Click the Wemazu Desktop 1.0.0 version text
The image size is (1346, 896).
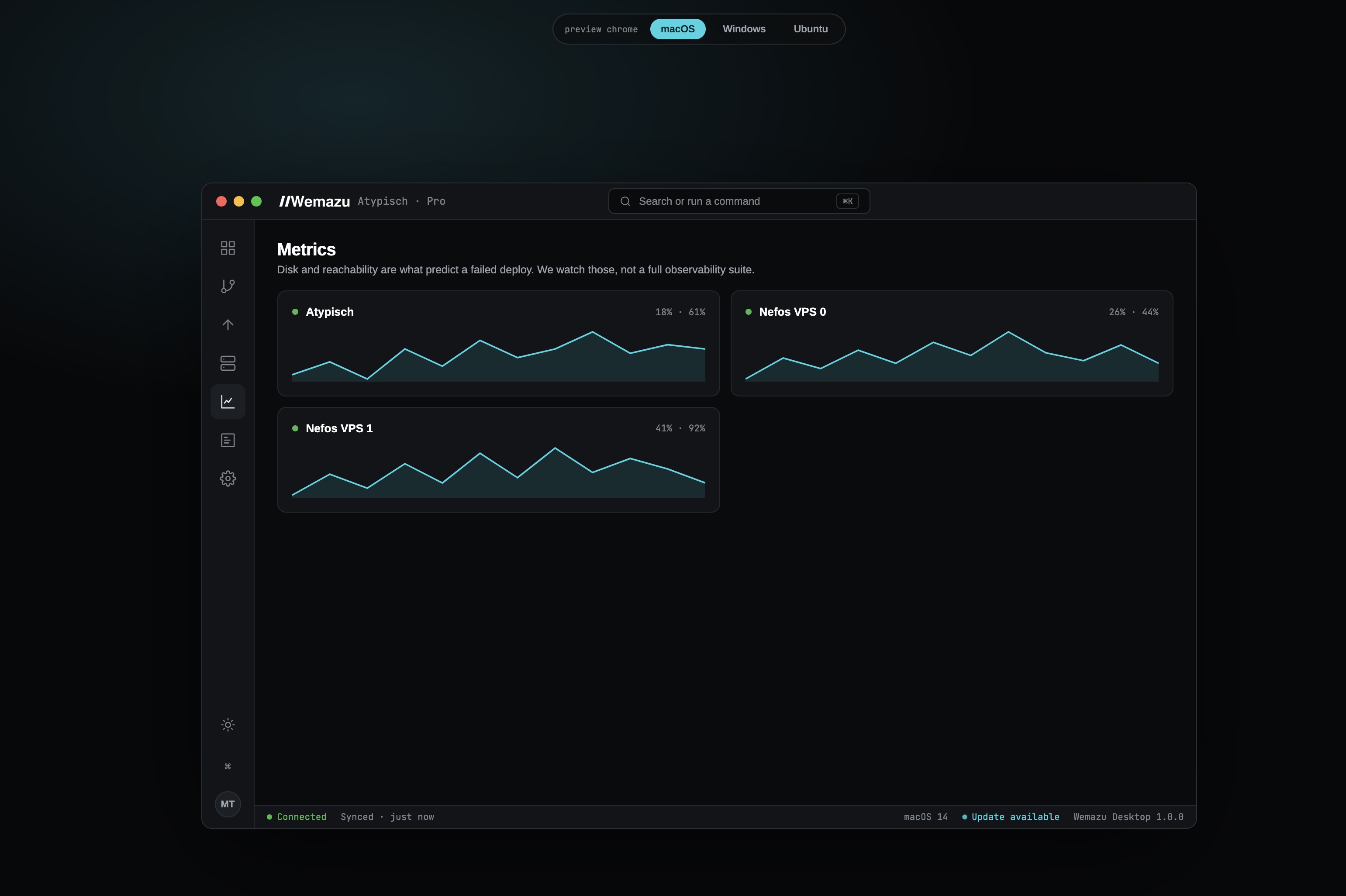pyautogui.click(x=1128, y=817)
